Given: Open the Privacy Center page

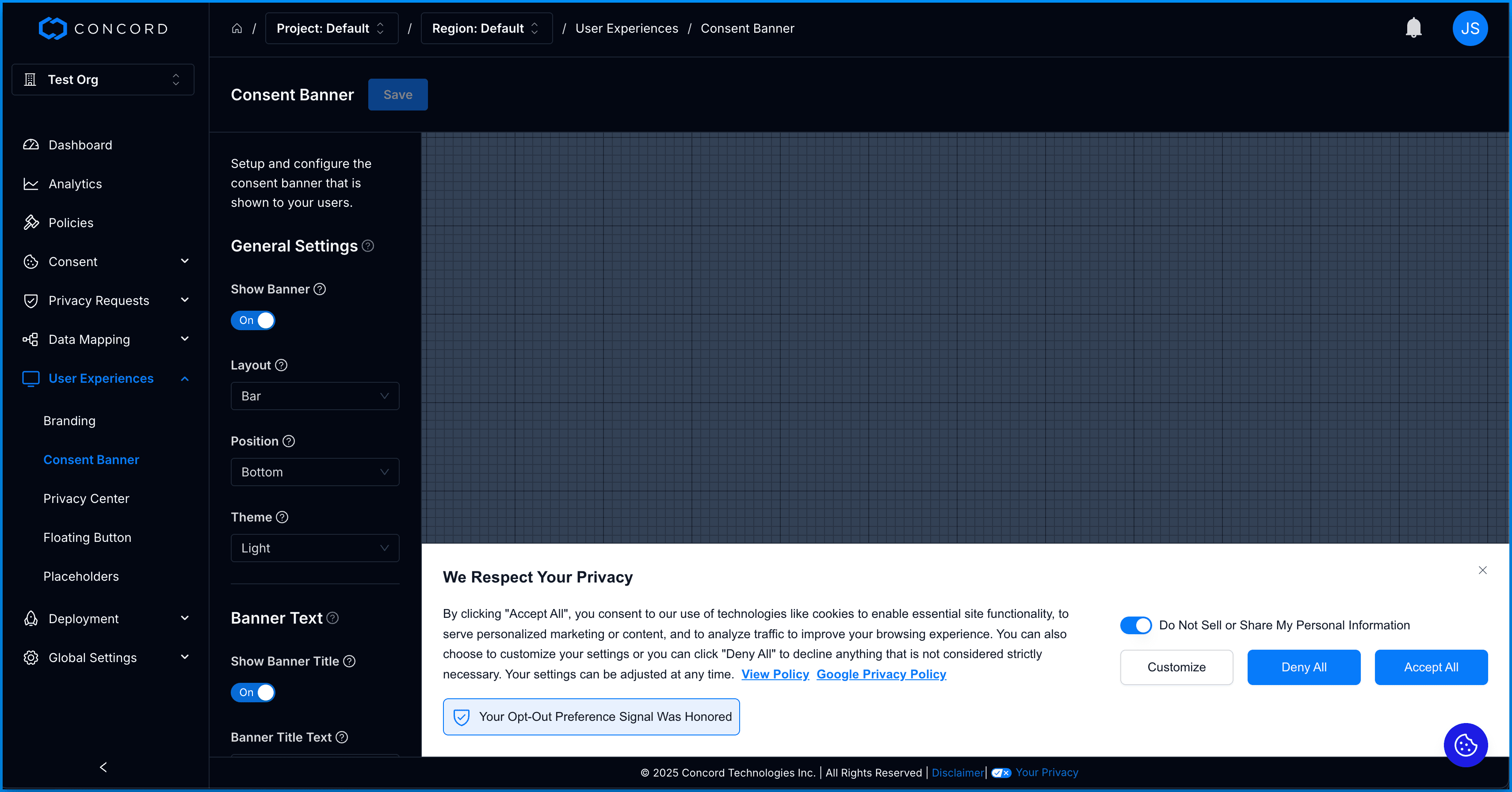Looking at the screenshot, I should (x=86, y=499).
